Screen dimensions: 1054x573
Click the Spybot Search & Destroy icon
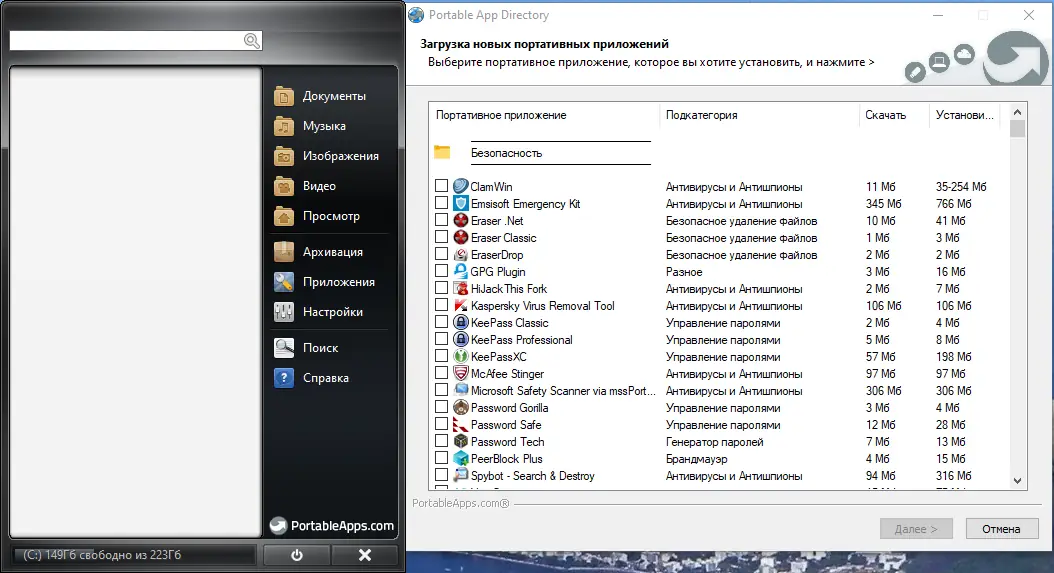coord(460,475)
